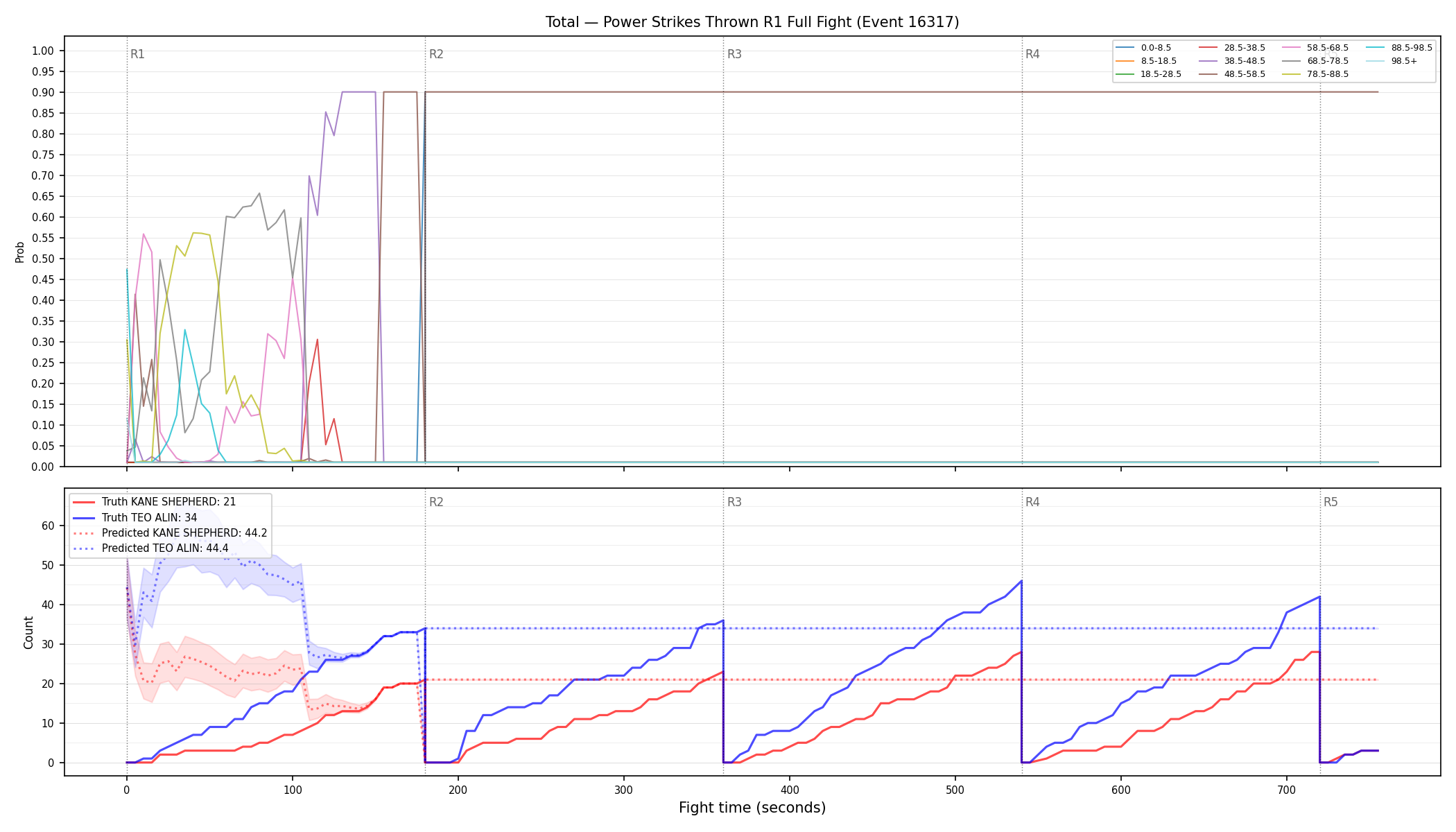Image resolution: width=1456 pixels, height=832 pixels.
Task: Click the 500 tick on the fight time axis
Action: click(x=955, y=790)
